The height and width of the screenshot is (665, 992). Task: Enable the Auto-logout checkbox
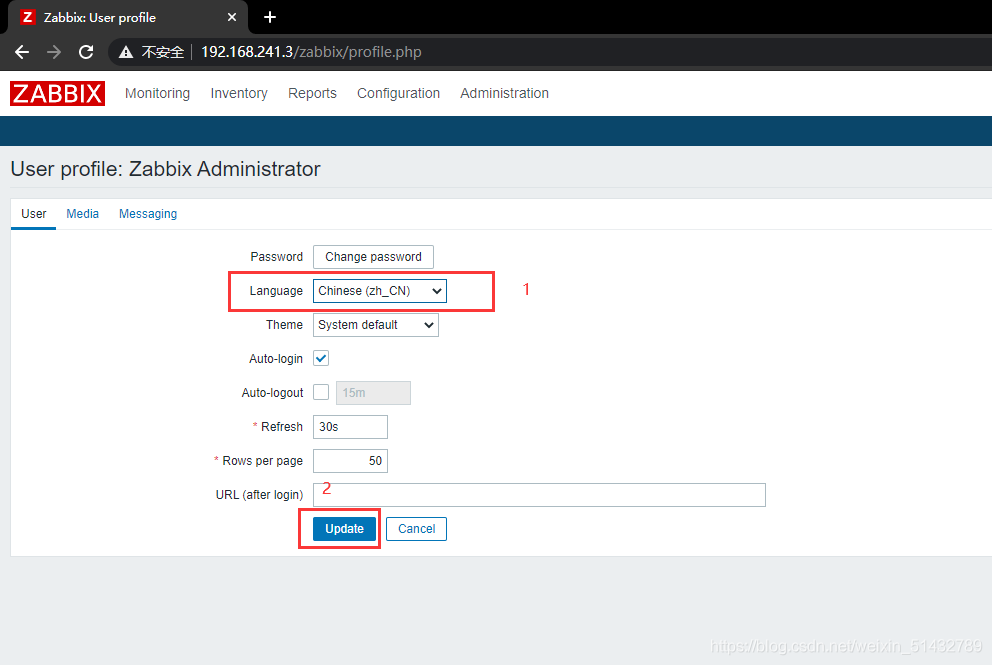(x=321, y=392)
